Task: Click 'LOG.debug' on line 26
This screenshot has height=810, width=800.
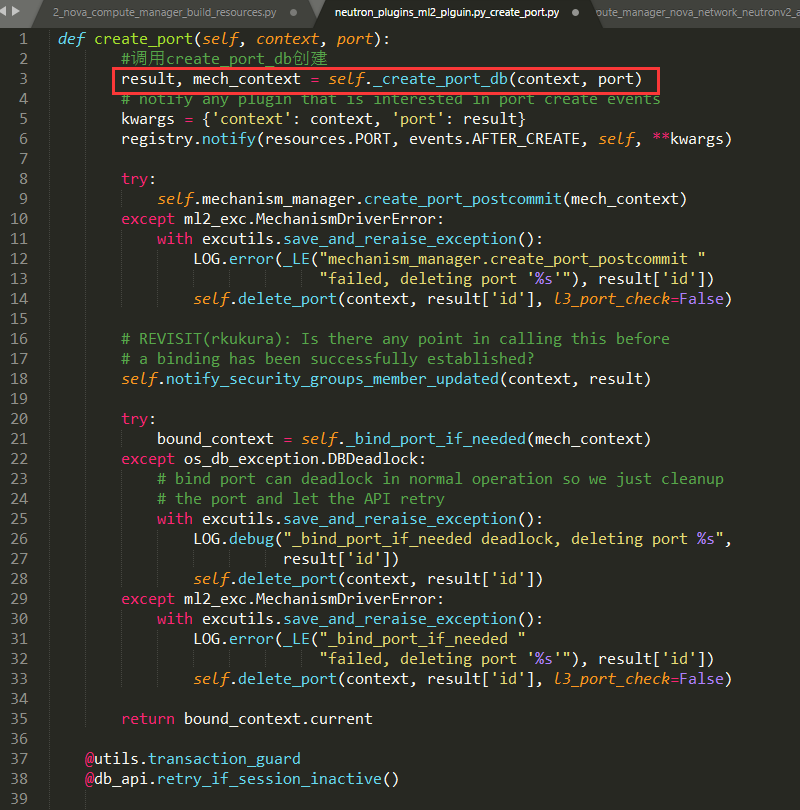Action: point(233,539)
